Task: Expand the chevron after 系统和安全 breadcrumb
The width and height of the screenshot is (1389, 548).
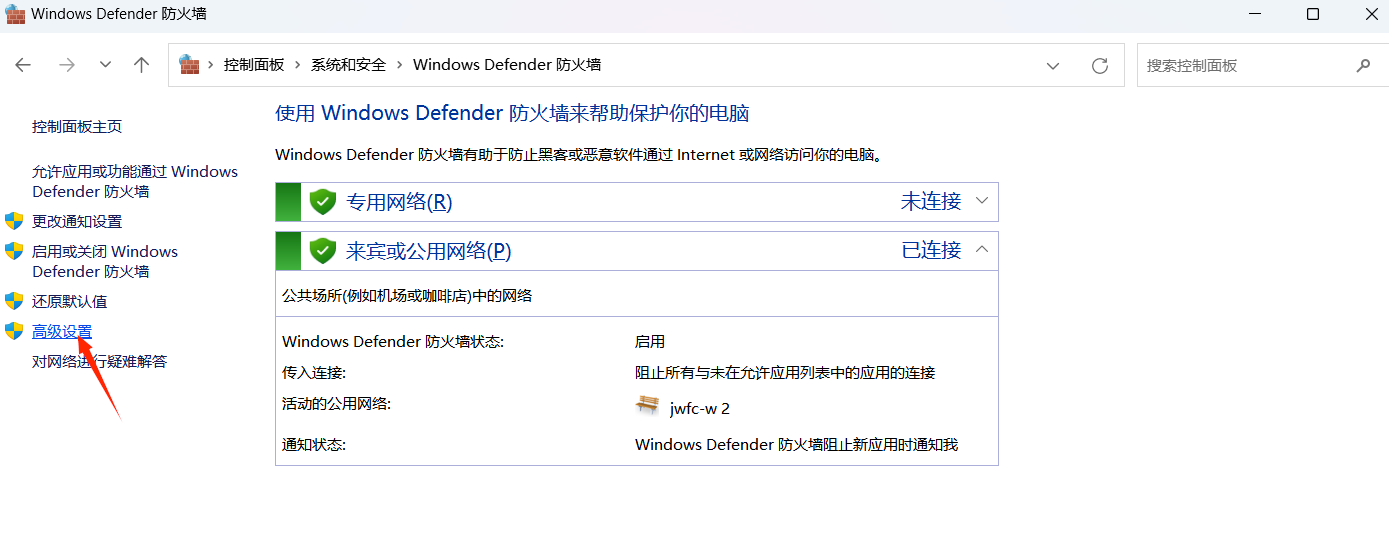Action: pos(400,65)
